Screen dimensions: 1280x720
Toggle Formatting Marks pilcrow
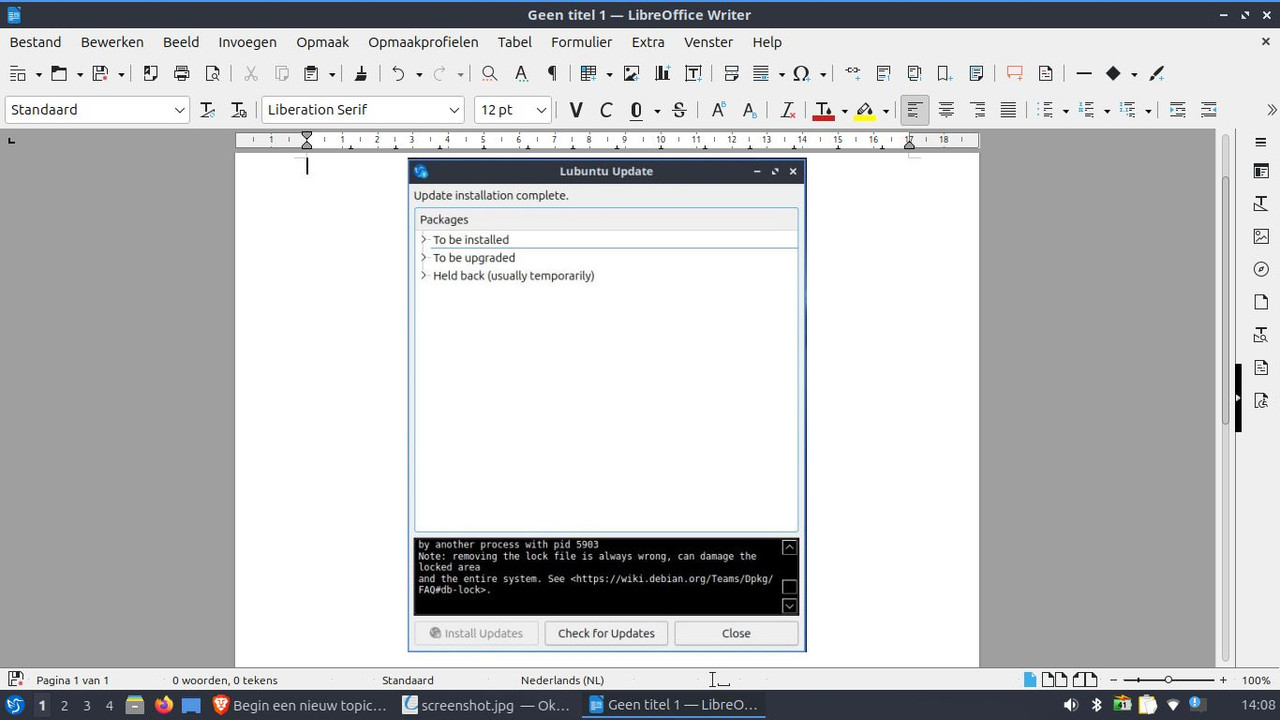click(552, 73)
